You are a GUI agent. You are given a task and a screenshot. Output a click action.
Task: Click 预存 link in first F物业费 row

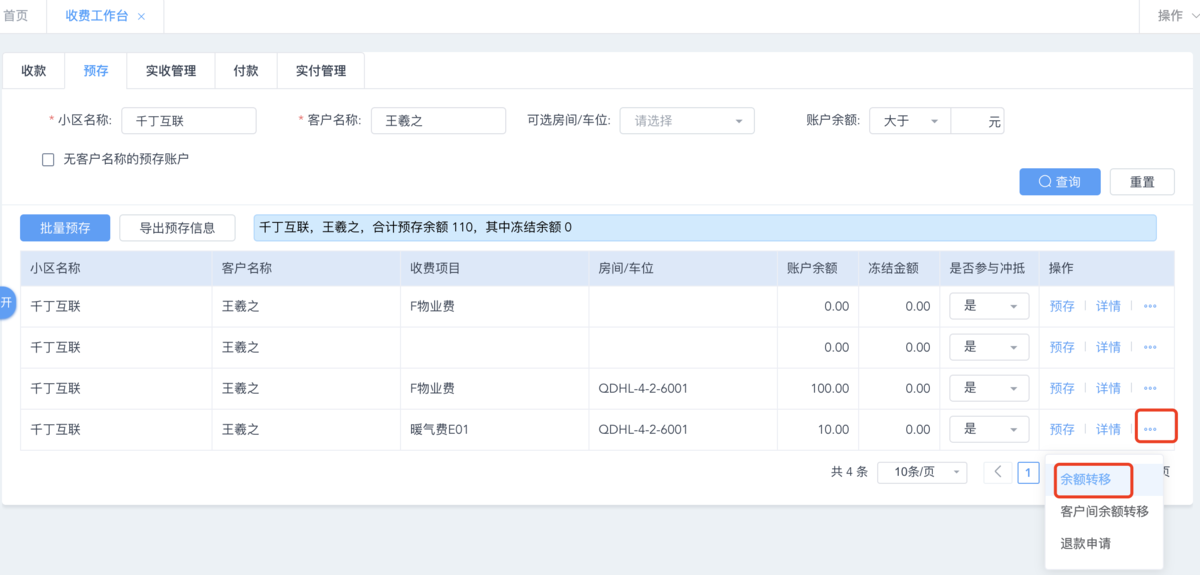click(x=1062, y=307)
